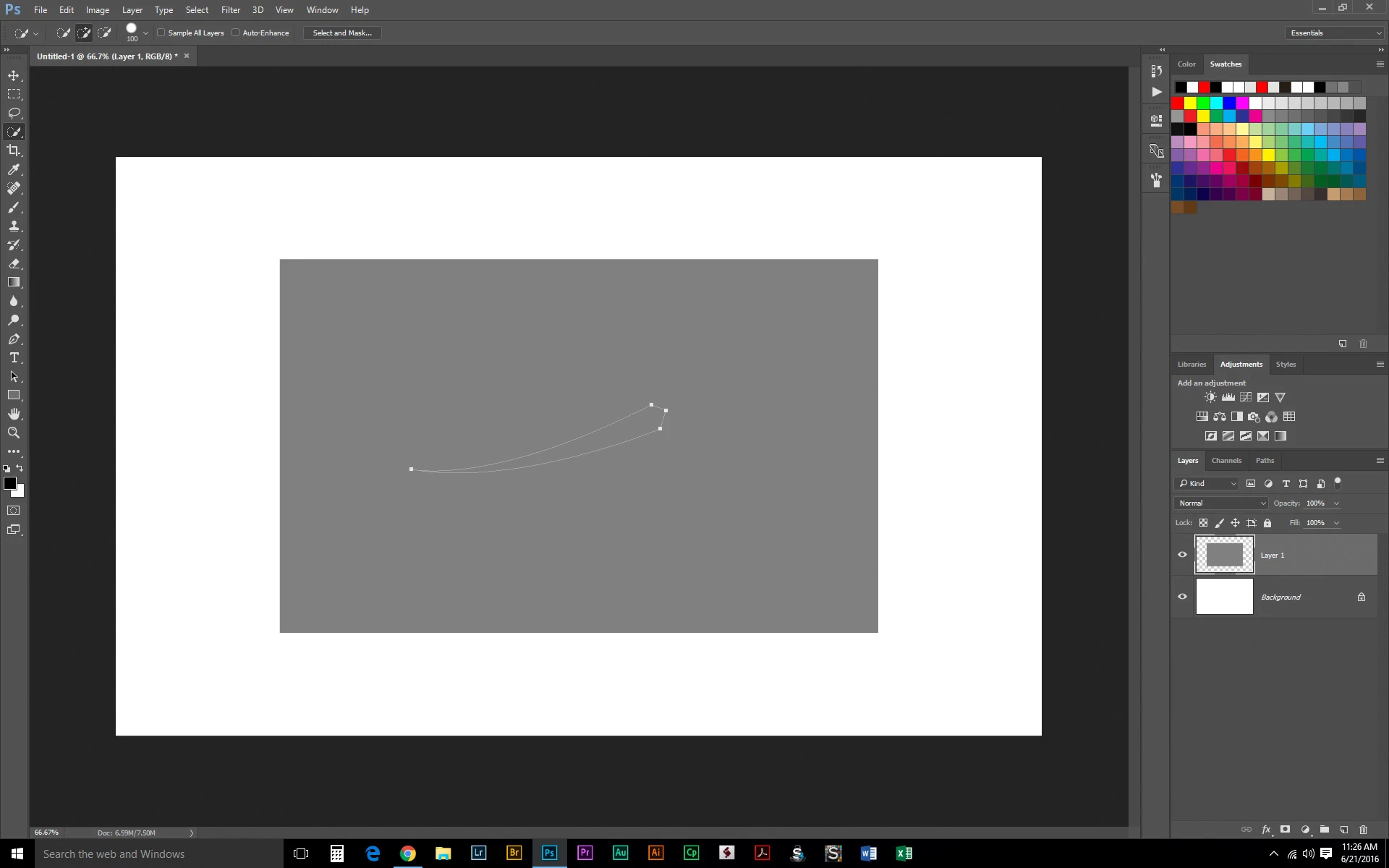The width and height of the screenshot is (1389, 868).
Task: Select the Zoom tool
Action: (x=14, y=433)
